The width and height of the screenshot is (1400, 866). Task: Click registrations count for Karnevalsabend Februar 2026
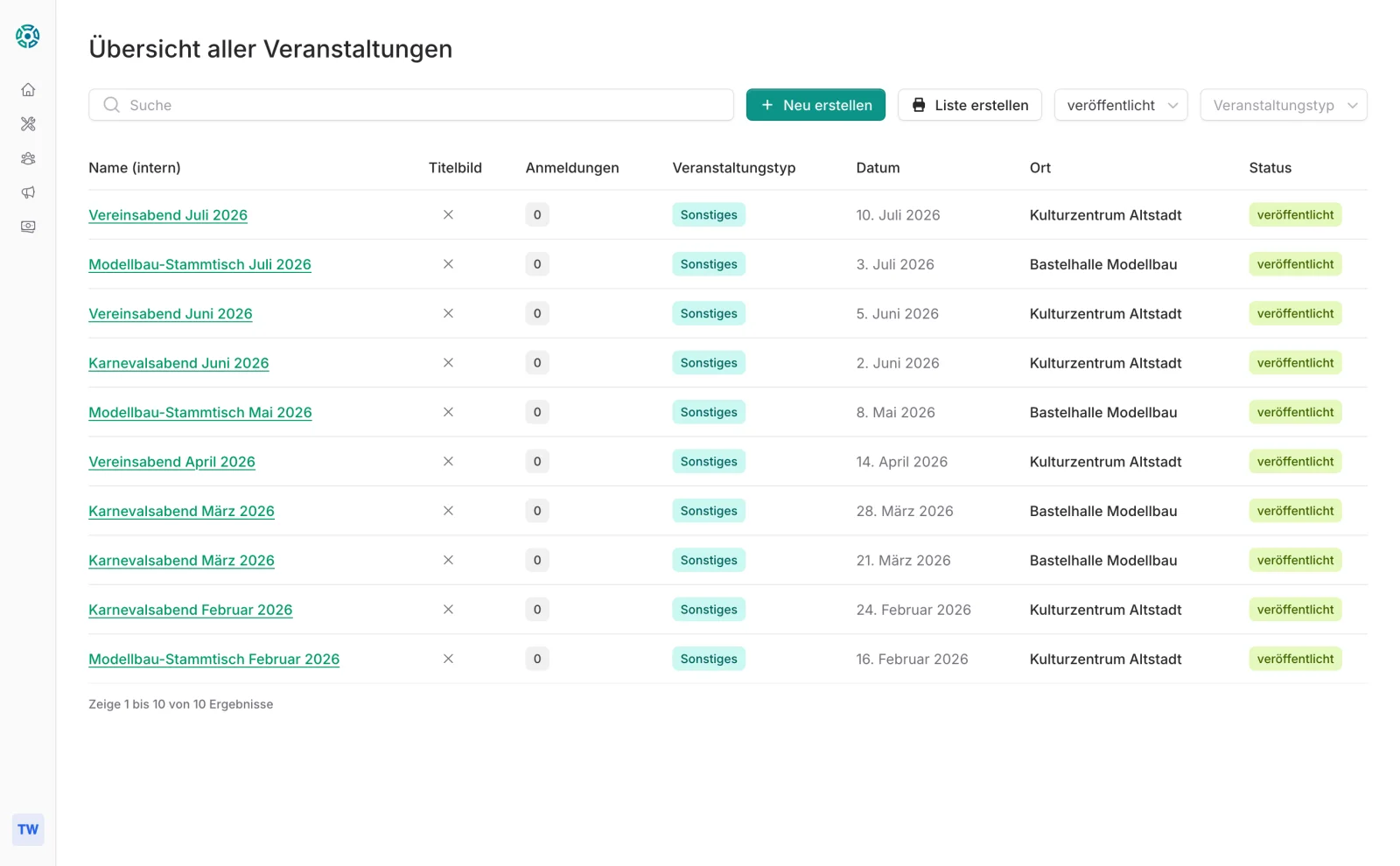(x=537, y=610)
